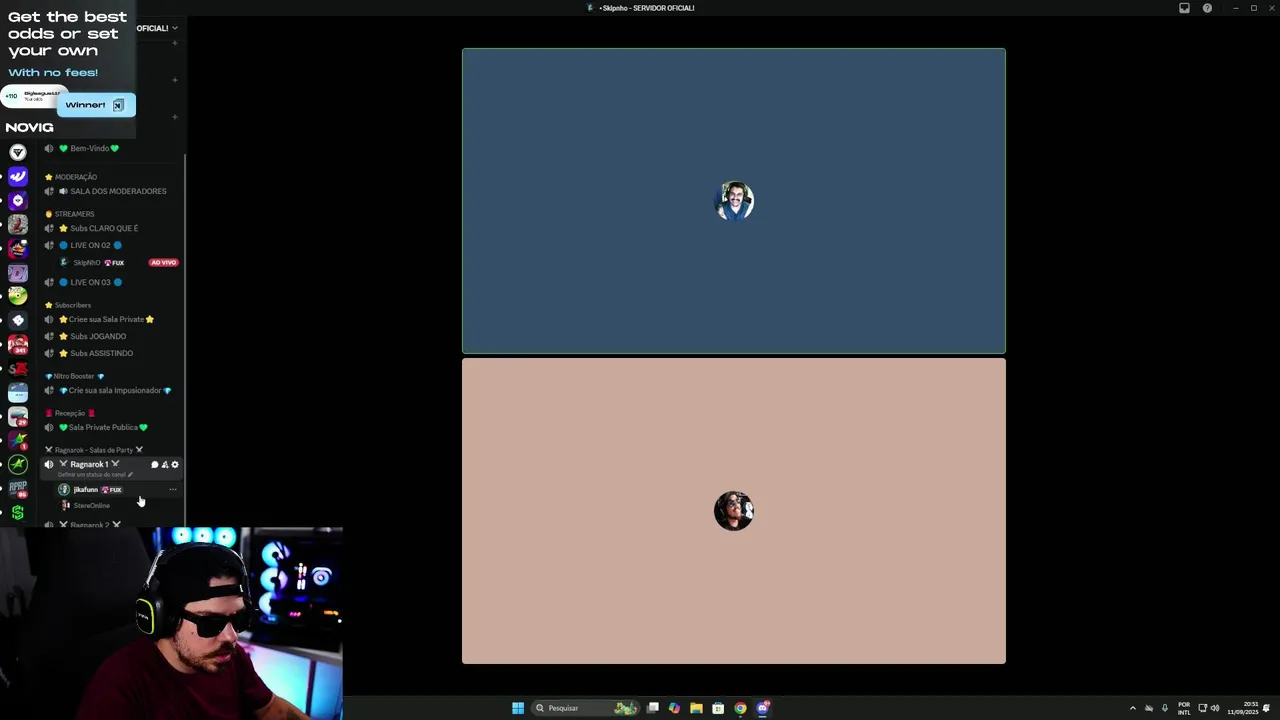Collapse the Subscribers category
Image resolution: width=1280 pixels, height=720 pixels.
tap(68, 305)
